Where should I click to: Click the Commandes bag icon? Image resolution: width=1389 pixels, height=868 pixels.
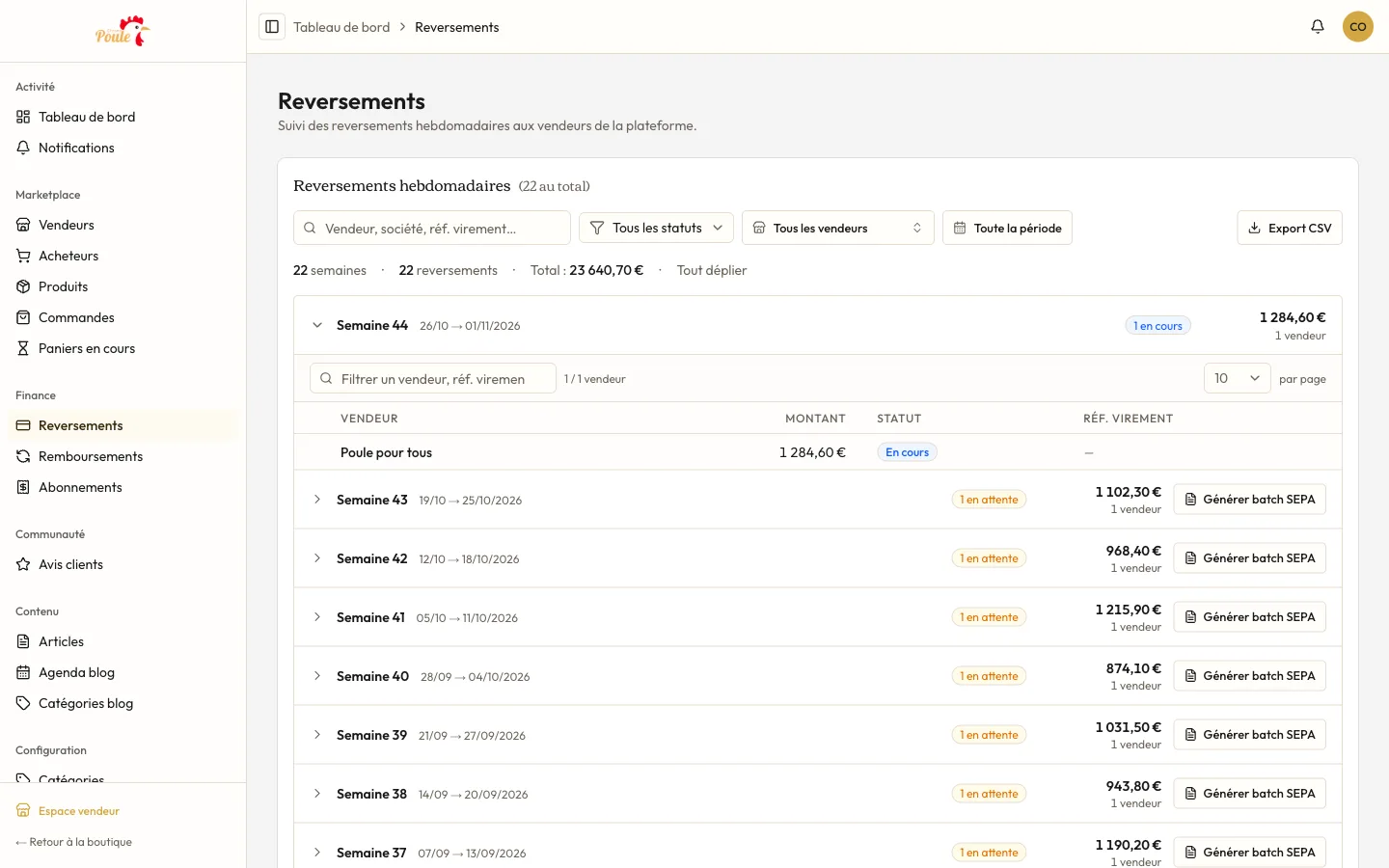(x=23, y=317)
